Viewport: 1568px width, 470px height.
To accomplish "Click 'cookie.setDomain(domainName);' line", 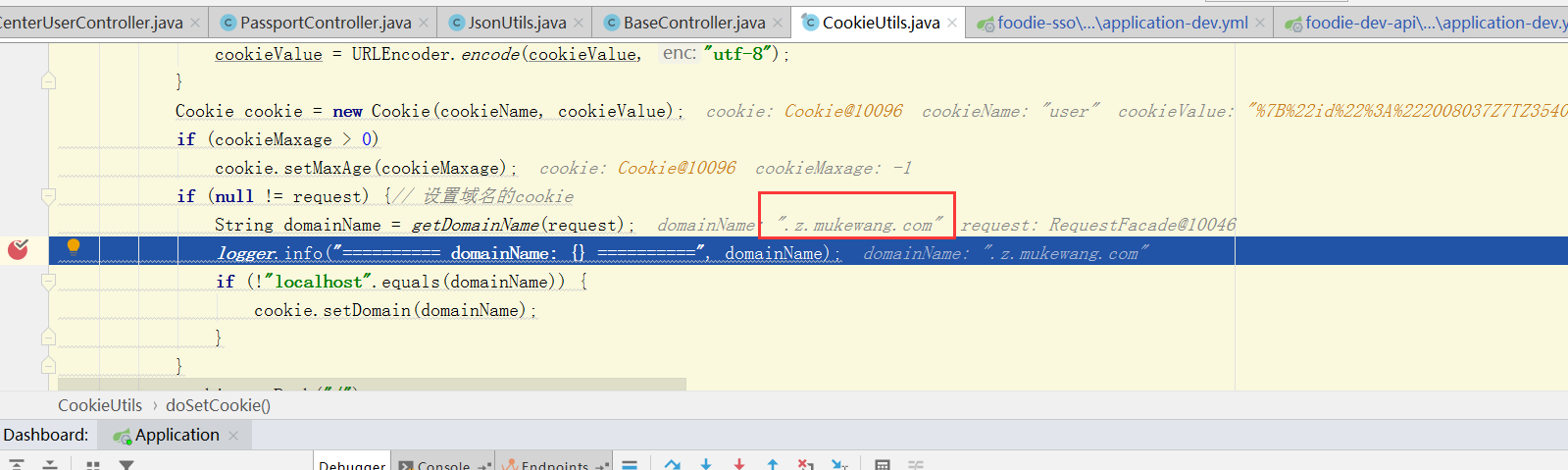I will pos(395,310).
